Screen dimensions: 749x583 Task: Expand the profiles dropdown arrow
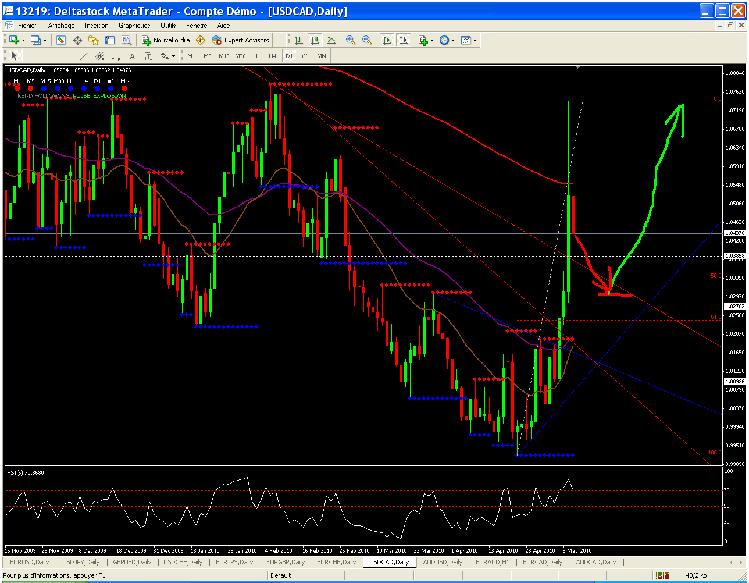[45, 40]
